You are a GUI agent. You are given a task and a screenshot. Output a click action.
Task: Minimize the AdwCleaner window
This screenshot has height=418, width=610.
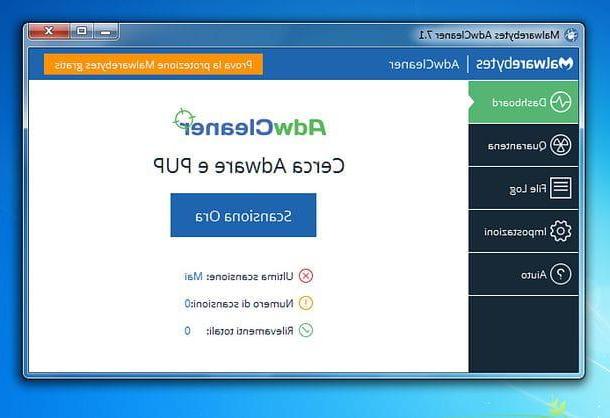(x=105, y=32)
